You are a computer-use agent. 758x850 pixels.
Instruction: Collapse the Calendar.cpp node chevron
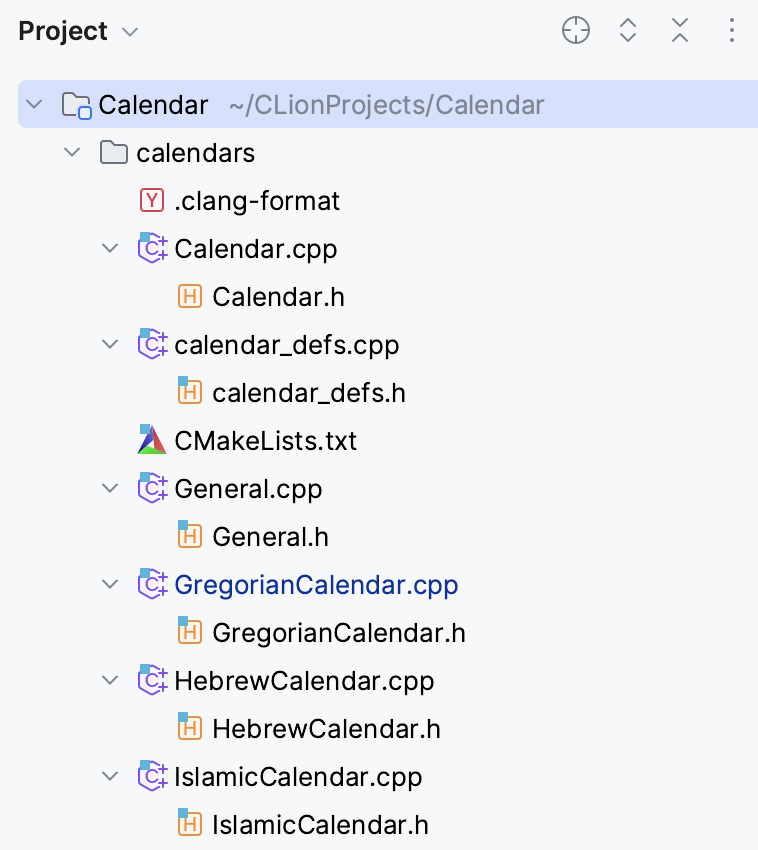point(110,248)
